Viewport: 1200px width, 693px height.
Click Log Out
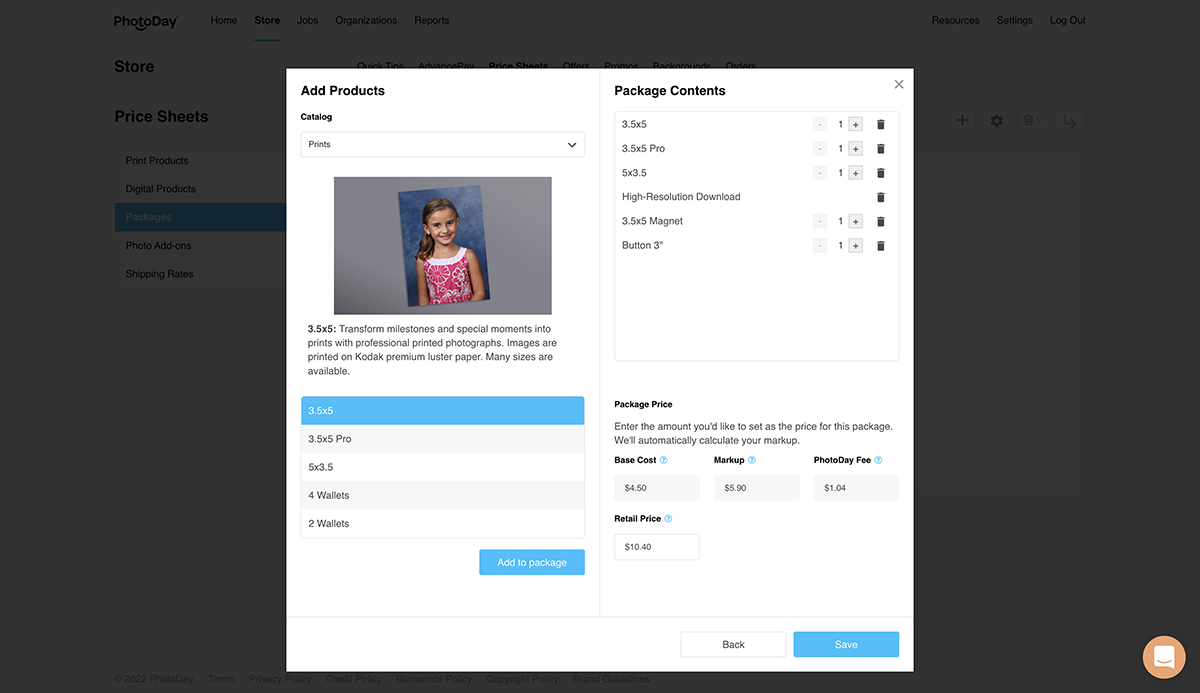[1068, 20]
